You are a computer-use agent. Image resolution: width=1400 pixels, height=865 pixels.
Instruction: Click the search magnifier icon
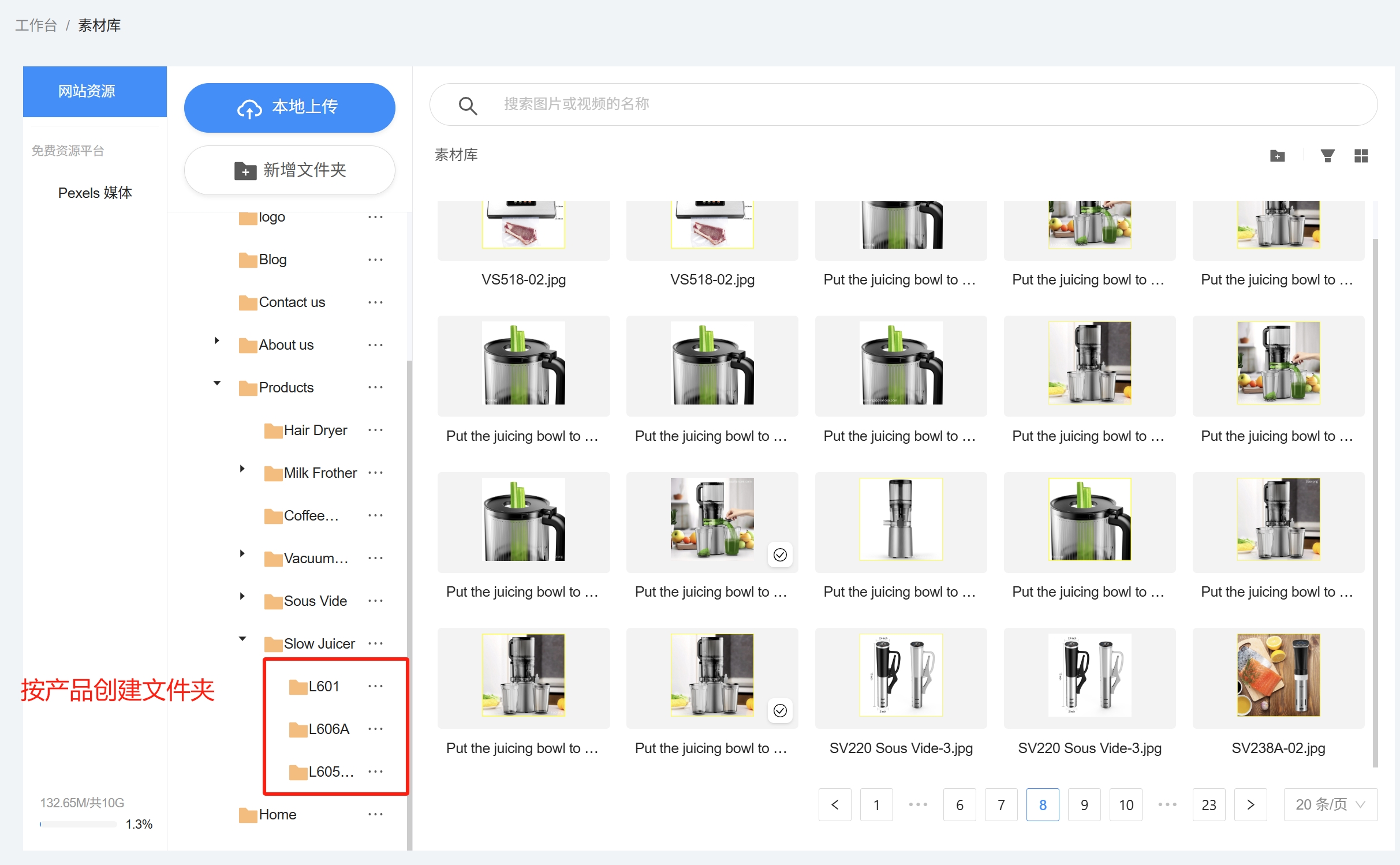(467, 106)
